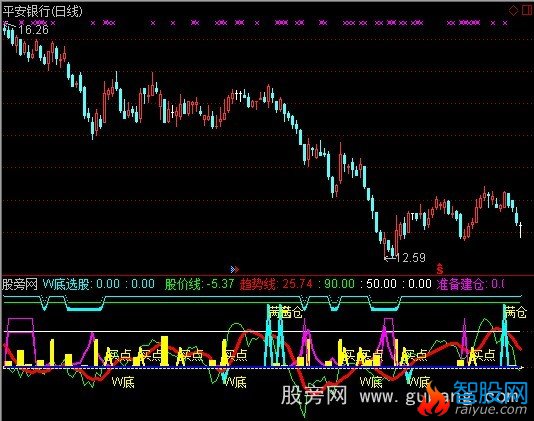Viewport: 534px width, 421px height.
Task: Click the red S marker near 12.59
Action: coord(440,269)
